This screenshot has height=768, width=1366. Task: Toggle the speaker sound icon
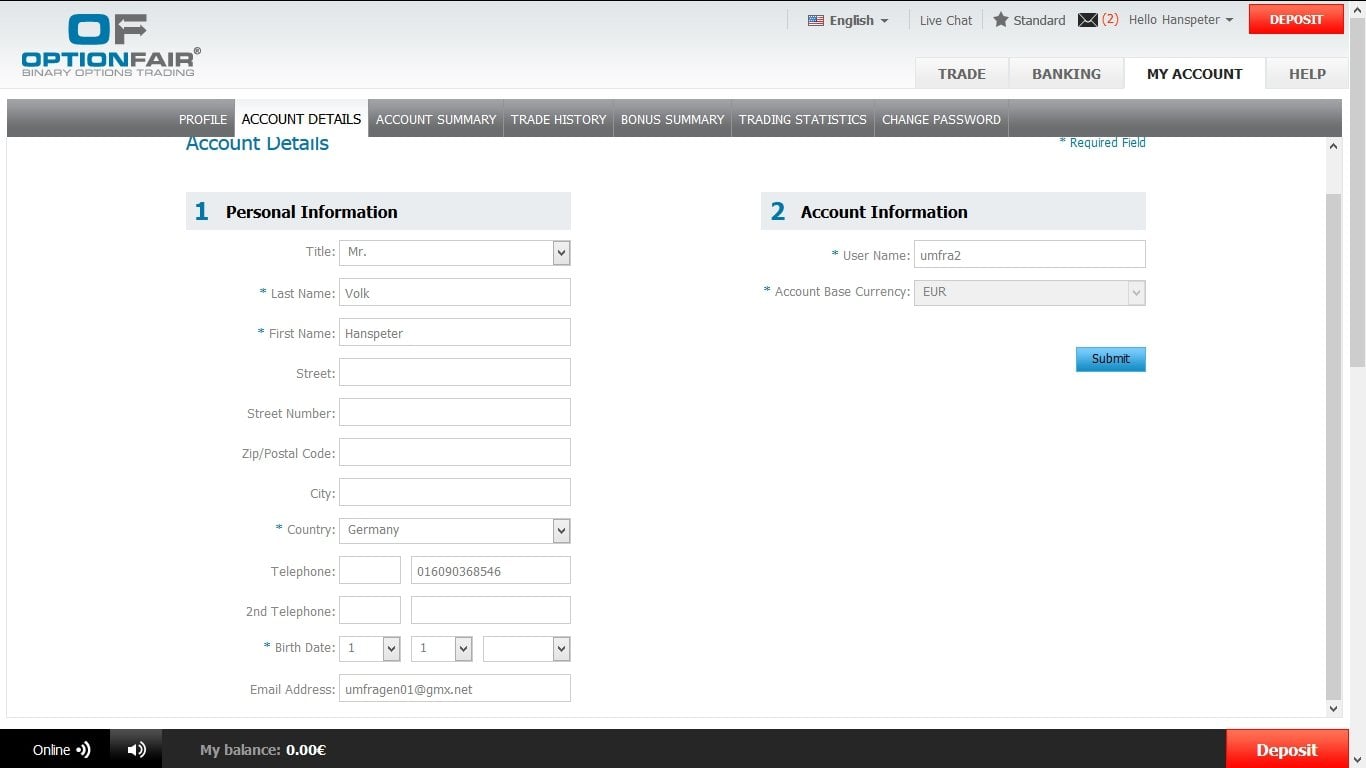137,749
